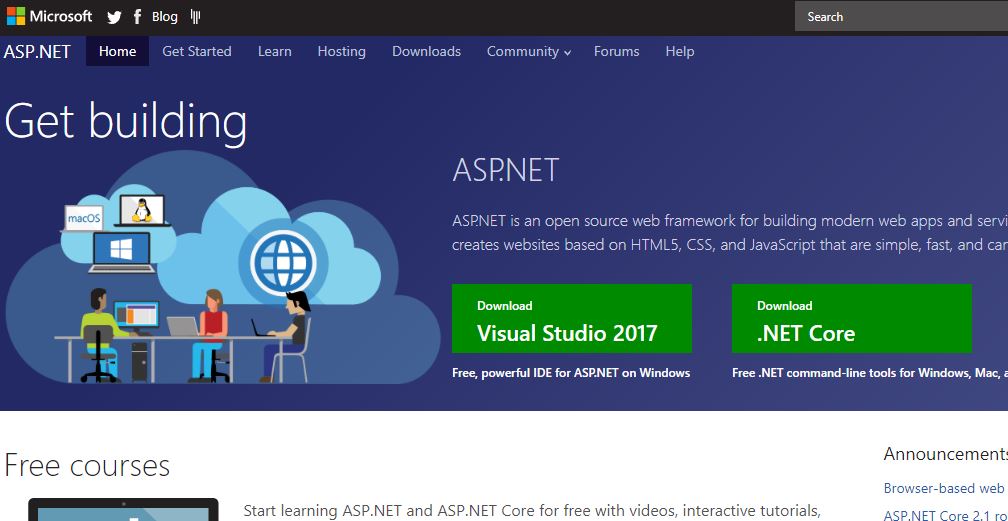This screenshot has height=521, width=1008.
Task: Open the Help menu item
Action: point(680,51)
